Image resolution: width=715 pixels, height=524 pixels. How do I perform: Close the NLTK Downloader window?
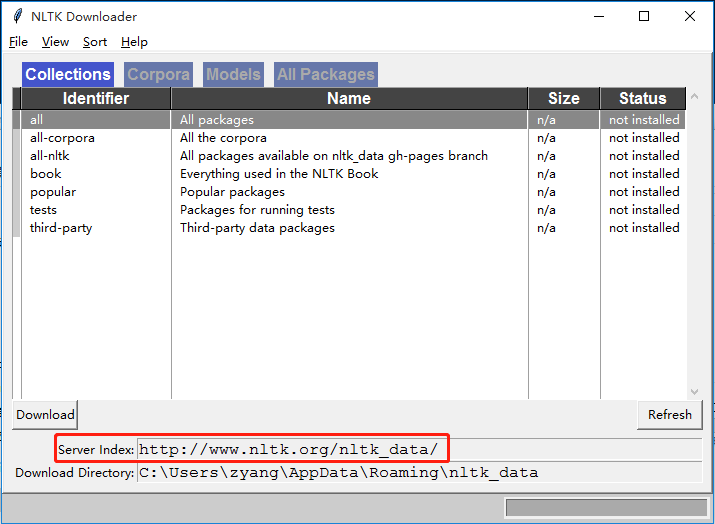coord(690,16)
